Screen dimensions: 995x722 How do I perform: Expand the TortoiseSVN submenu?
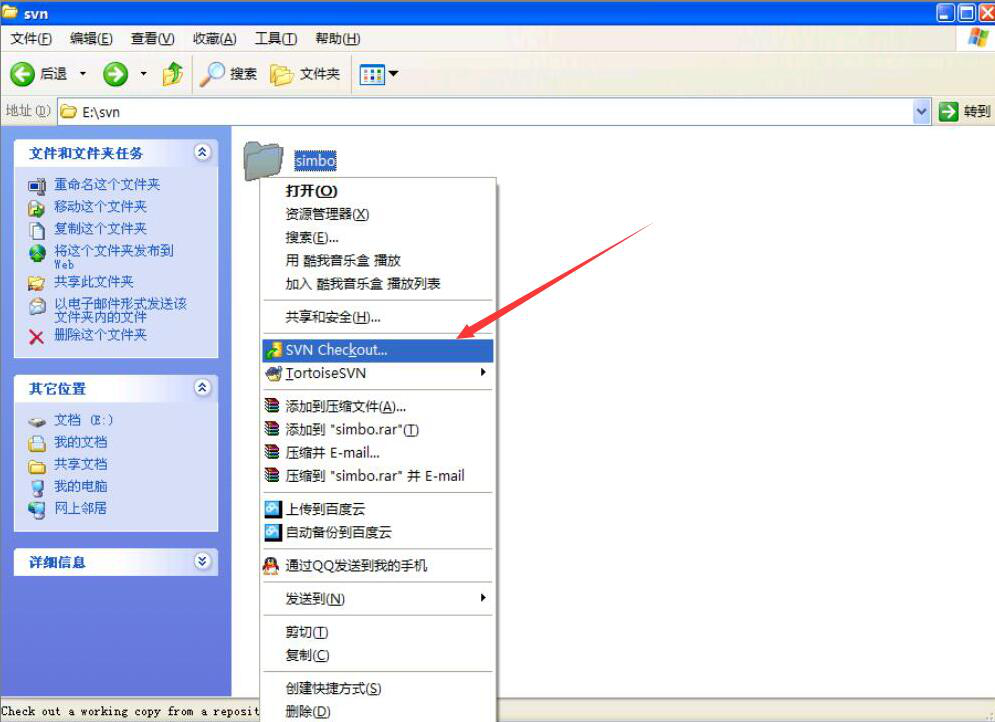tap(483, 372)
